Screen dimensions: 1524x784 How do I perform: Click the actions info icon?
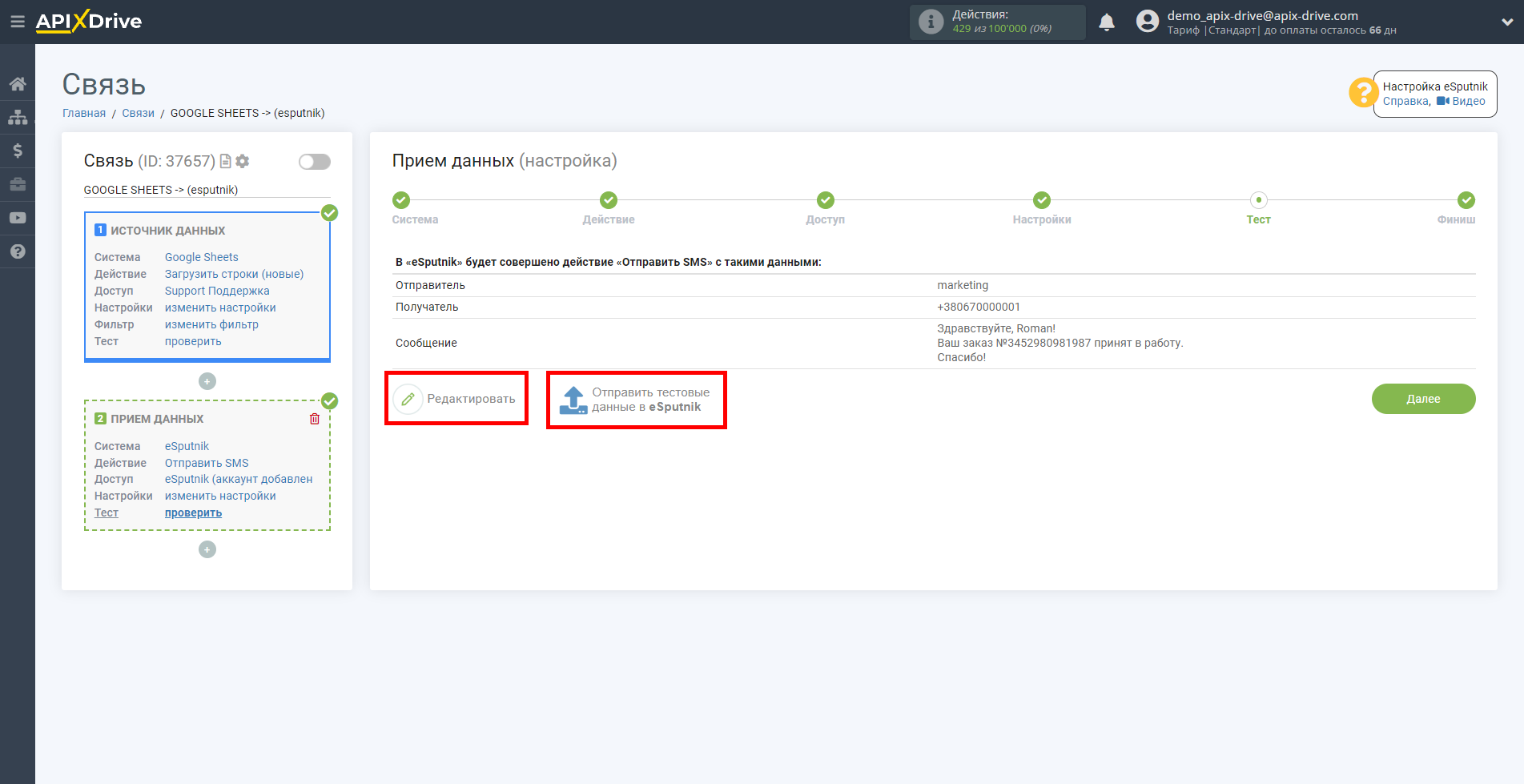[x=931, y=22]
